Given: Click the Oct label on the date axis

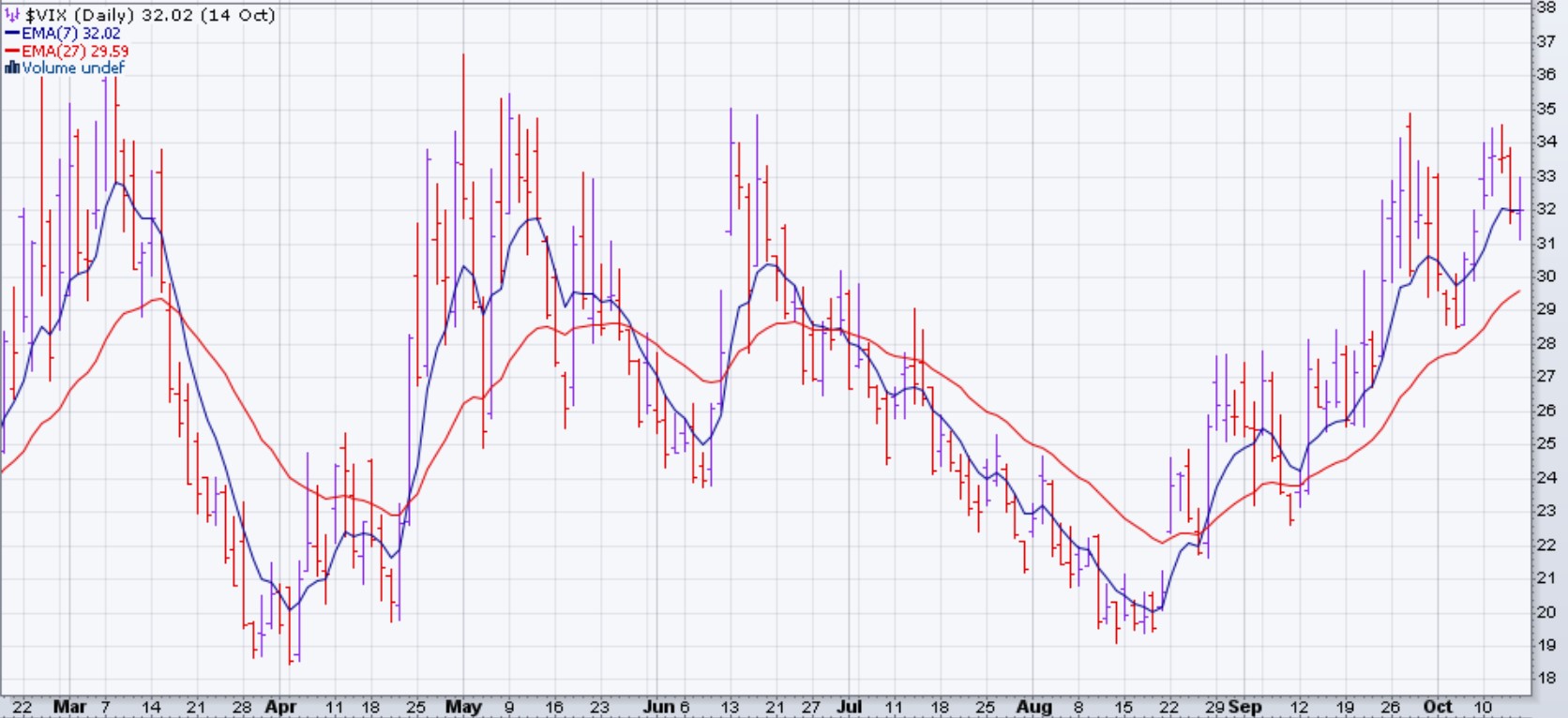Looking at the screenshot, I should pos(1437,707).
